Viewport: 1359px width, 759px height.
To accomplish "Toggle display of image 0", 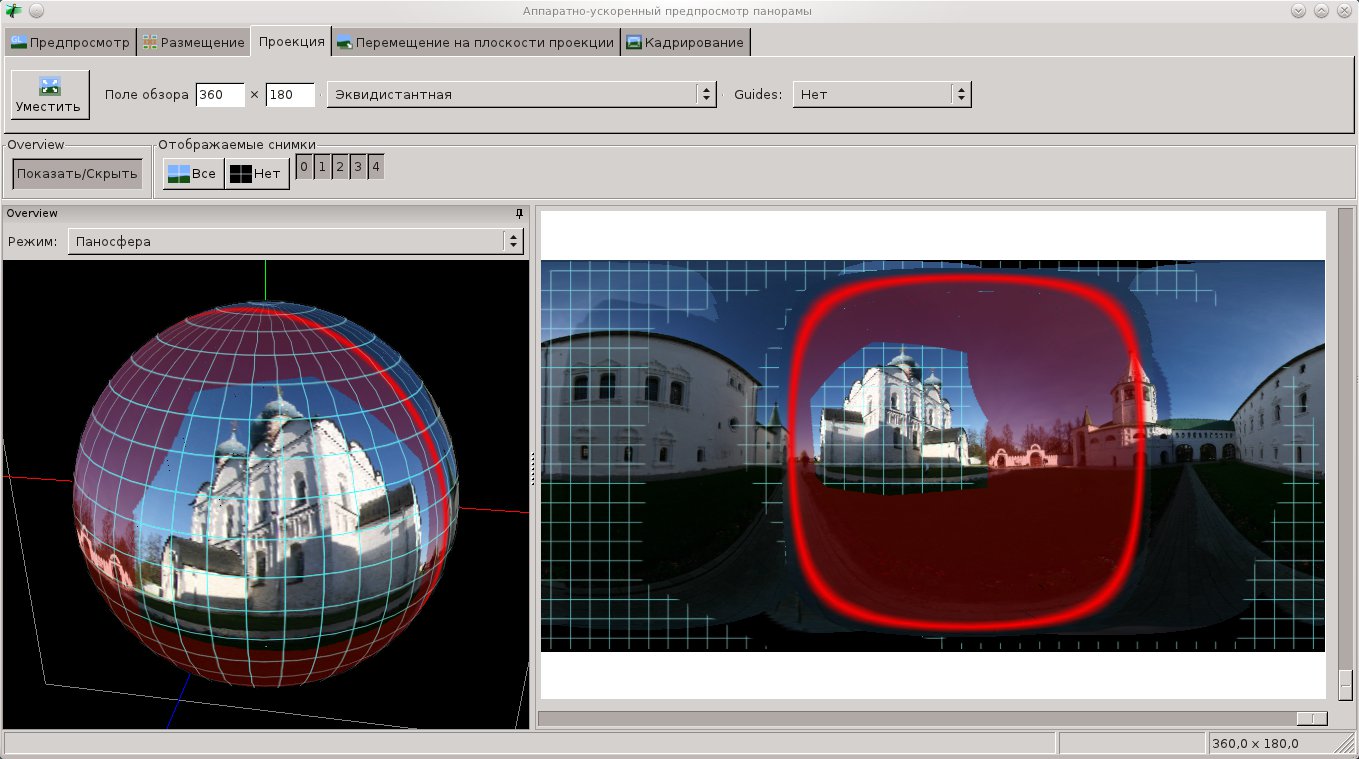I will click(304, 167).
